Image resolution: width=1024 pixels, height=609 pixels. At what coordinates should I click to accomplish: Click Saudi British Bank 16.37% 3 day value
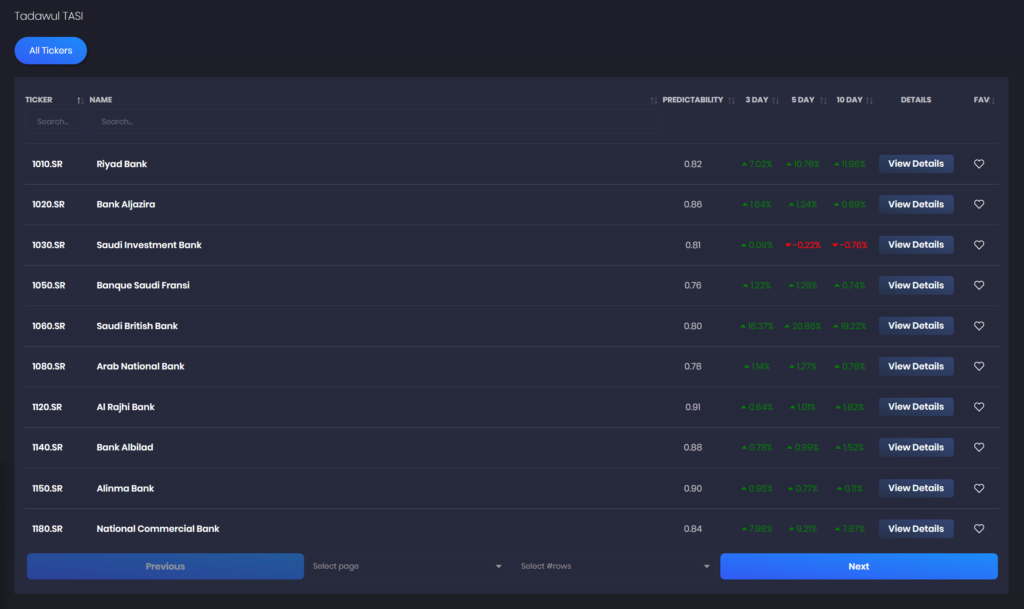pos(757,326)
